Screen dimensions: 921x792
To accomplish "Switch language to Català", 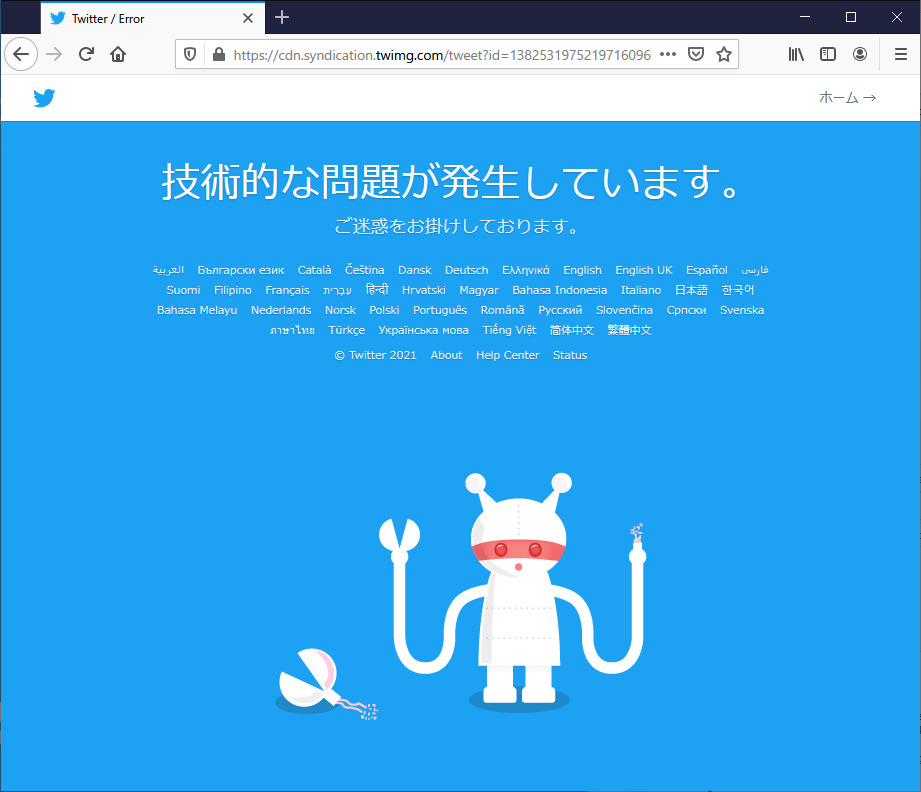I will point(314,270).
